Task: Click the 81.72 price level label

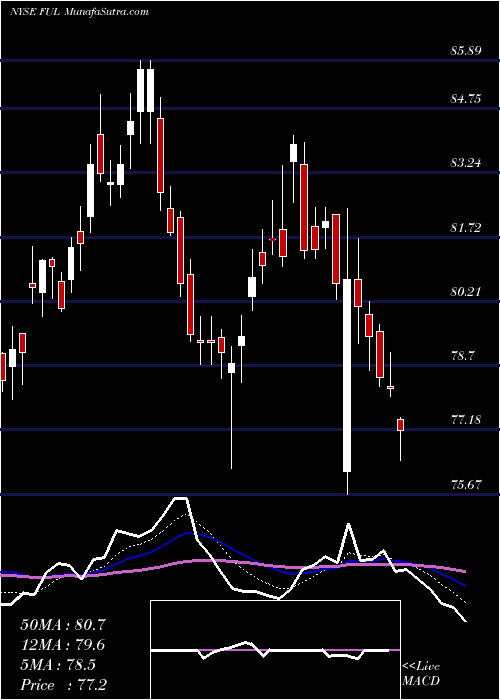Action: [x=466, y=228]
